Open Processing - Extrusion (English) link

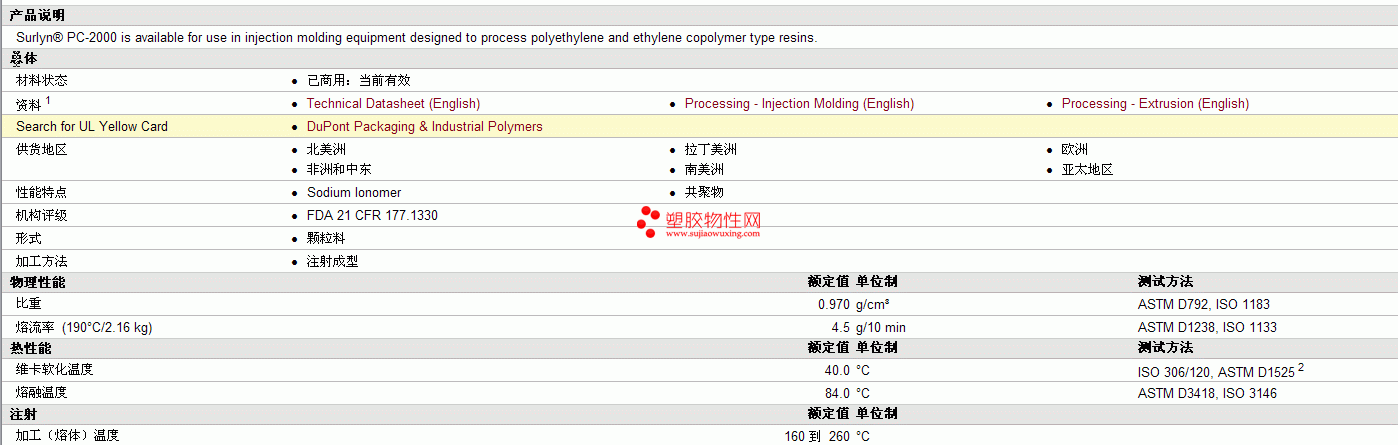click(x=1155, y=103)
